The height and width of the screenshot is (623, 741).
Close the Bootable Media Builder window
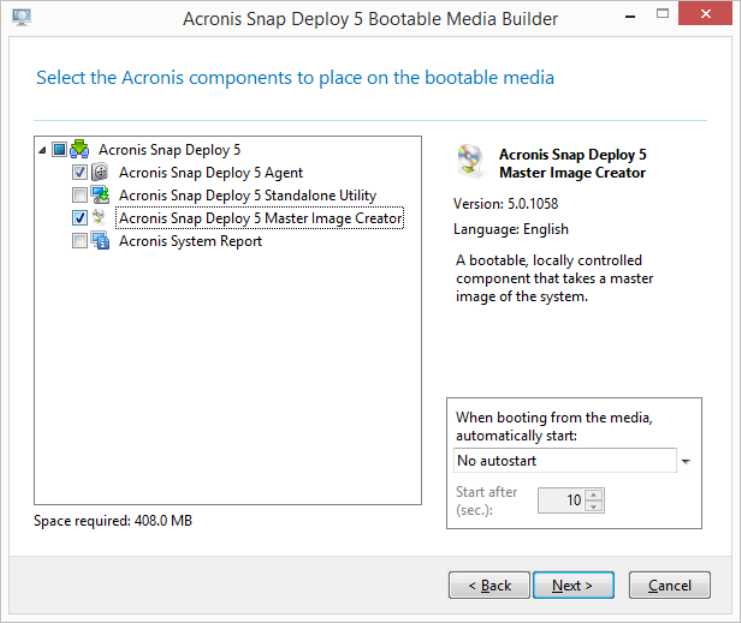click(705, 14)
